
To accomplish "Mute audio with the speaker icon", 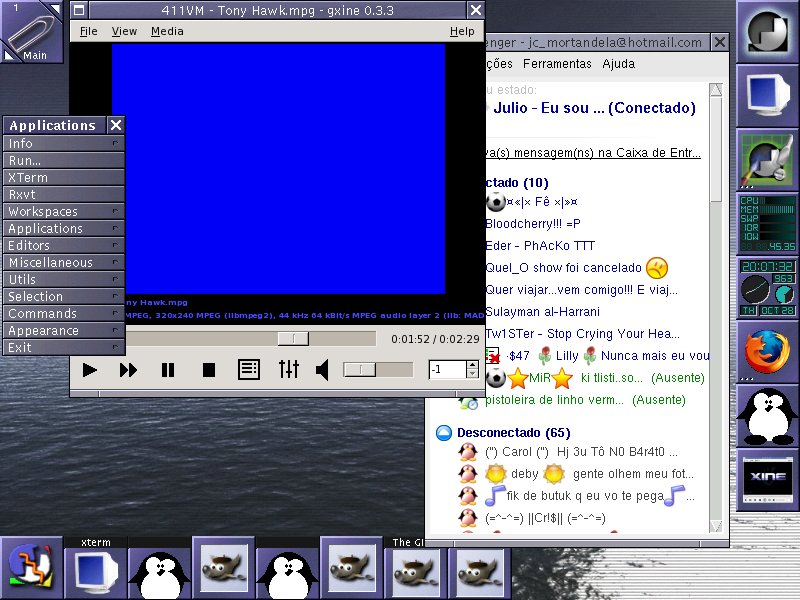I will (x=322, y=370).
